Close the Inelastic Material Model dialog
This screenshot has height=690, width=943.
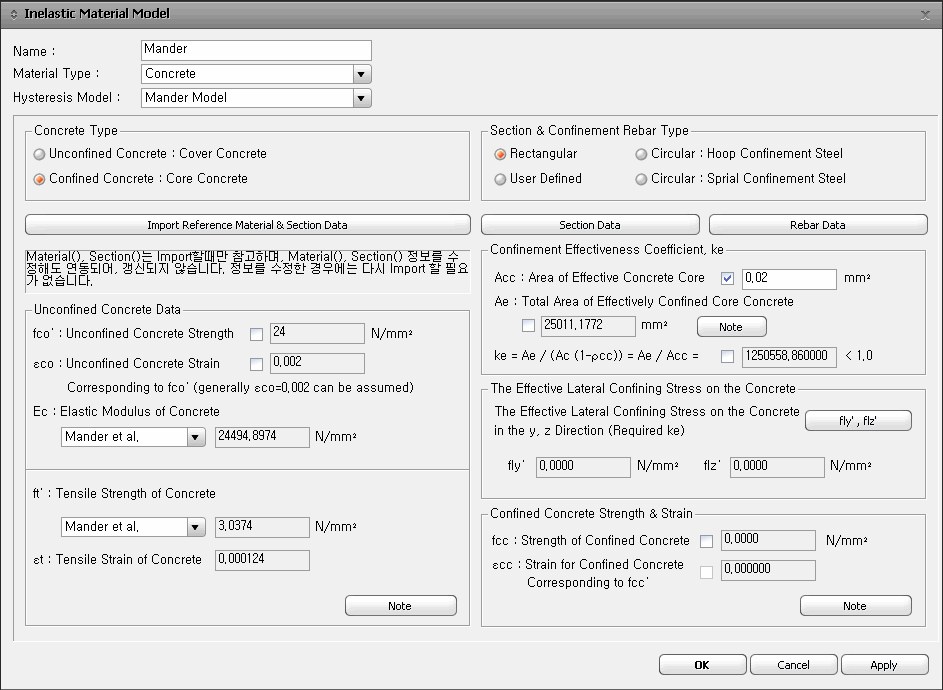pyautogui.click(x=925, y=14)
